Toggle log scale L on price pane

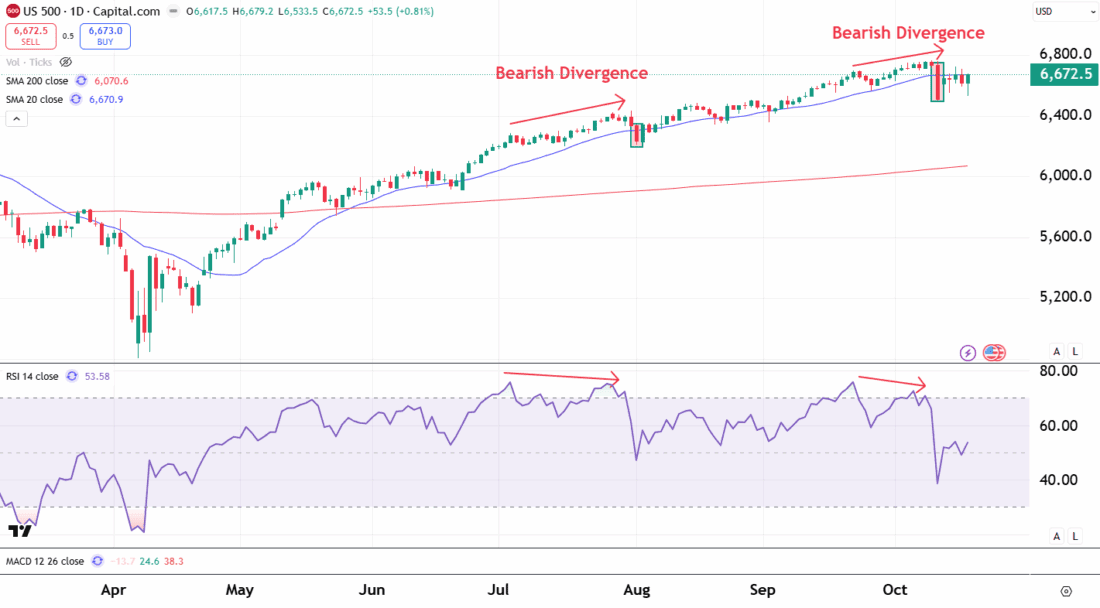(x=1075, y=351)
